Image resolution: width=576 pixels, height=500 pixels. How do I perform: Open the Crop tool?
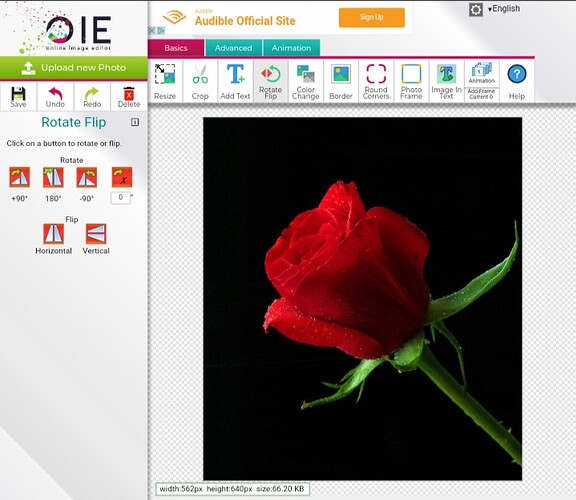tap(200, 81)
